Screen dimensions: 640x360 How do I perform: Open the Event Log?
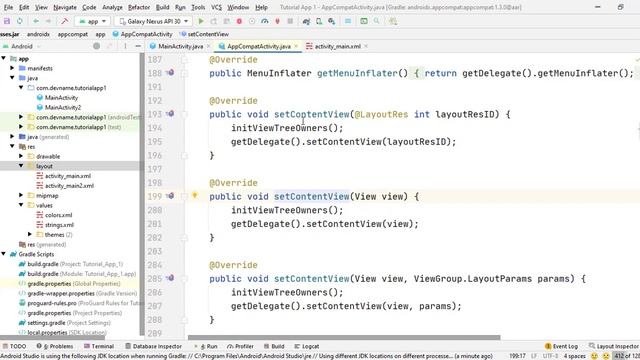pyautogui.click(x=562, y=346)
